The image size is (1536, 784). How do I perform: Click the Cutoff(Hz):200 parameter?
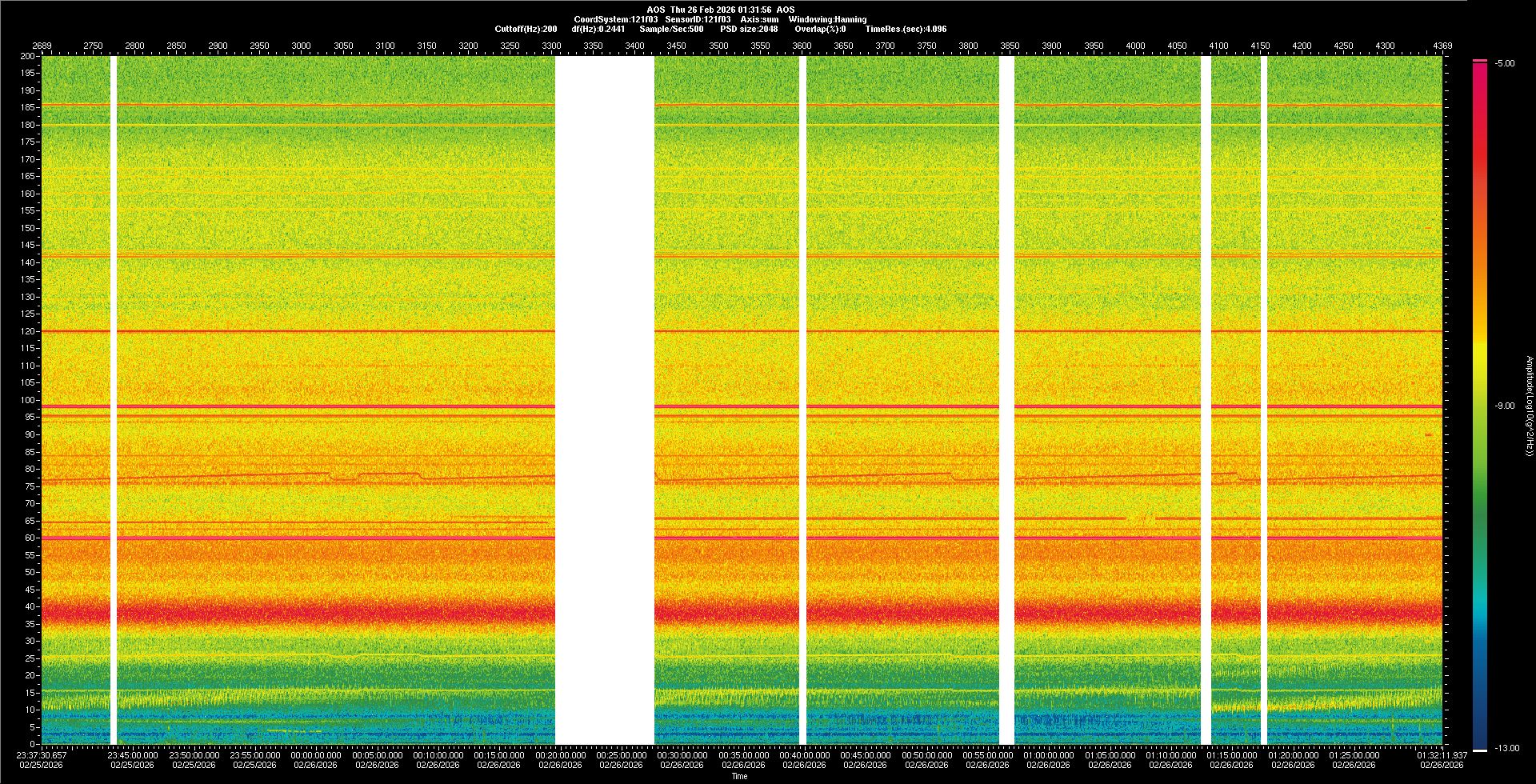[x=526, y=29]
